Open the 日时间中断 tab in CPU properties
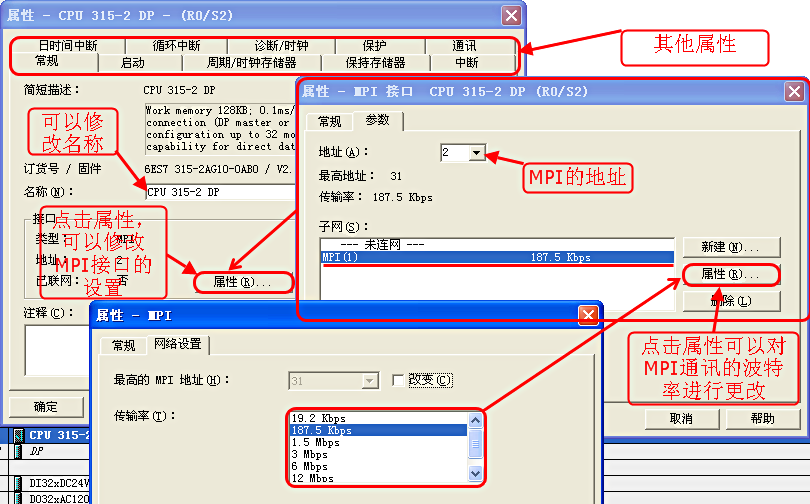This screenshot has height=504, width=810. coord(68,45)
